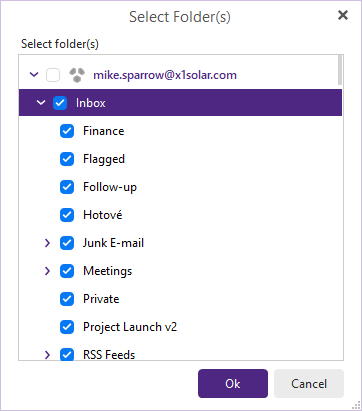Expand the Junk E-mail folder
This screenshot has height=411, width=362.
point(47,243)
